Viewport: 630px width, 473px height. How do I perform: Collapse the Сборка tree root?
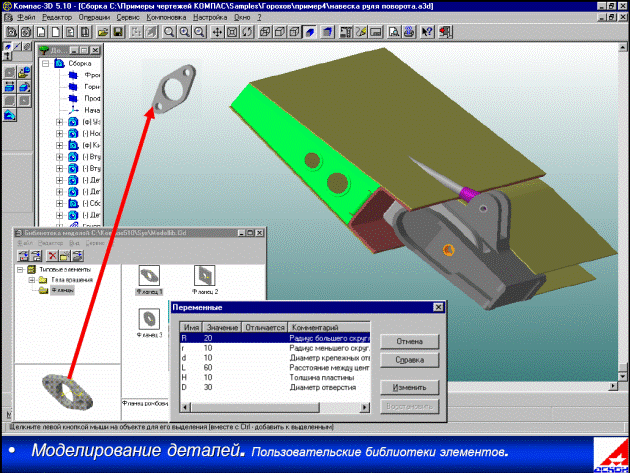[45, 63]
